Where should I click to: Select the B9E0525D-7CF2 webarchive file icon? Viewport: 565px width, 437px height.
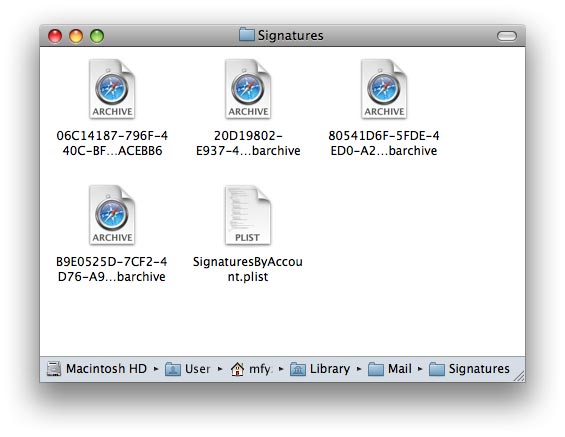click(x=112, y=215)
